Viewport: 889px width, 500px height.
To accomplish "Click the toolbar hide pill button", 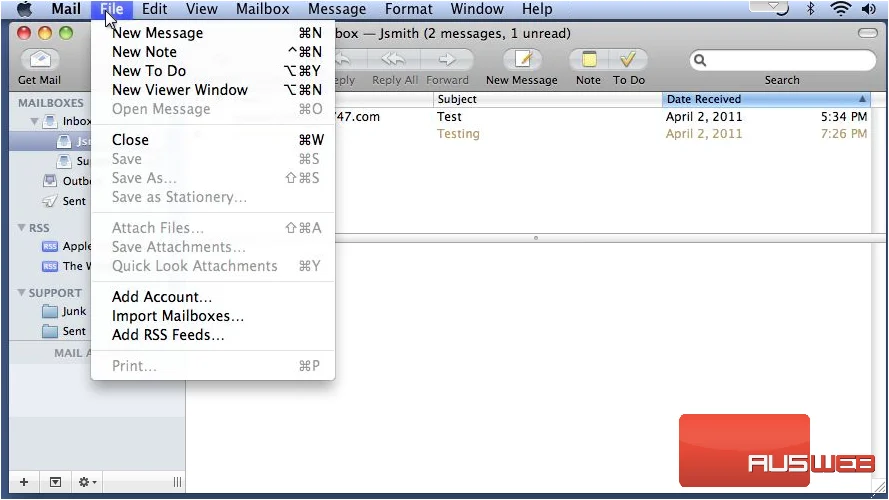I will [x=867, y=33].
